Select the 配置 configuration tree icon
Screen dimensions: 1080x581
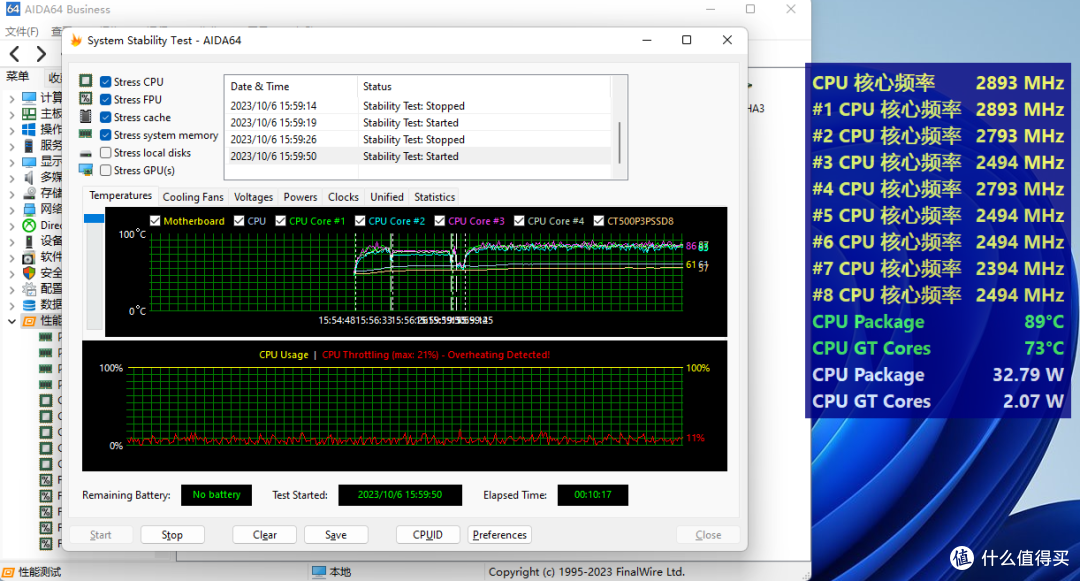click(29, 288)
